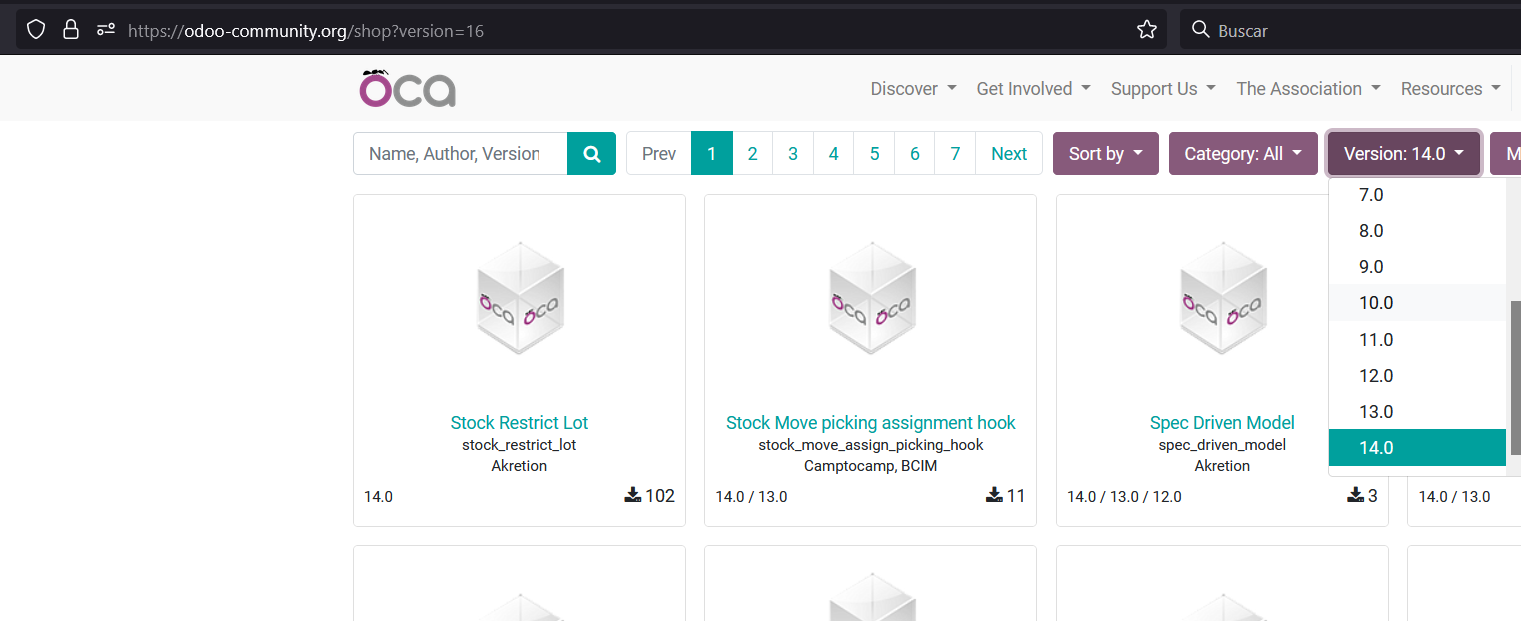Click Spec Driven Model cube image
1521x621 pixels.
(x=1222, y=298)
